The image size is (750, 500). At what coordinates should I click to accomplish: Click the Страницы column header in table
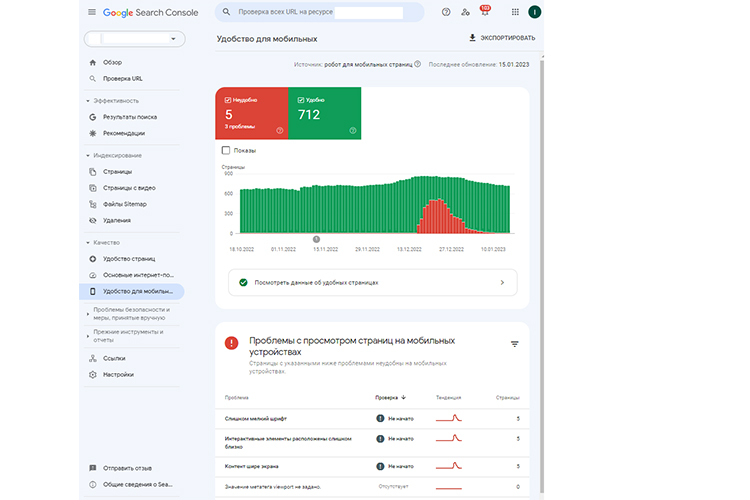point(507,398)
